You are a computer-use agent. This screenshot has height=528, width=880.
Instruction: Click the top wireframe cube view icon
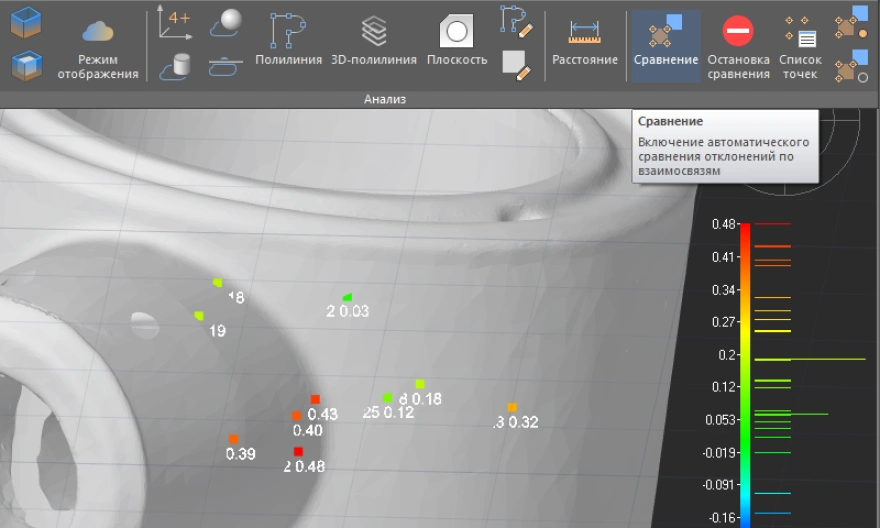(x=26, y=22)
